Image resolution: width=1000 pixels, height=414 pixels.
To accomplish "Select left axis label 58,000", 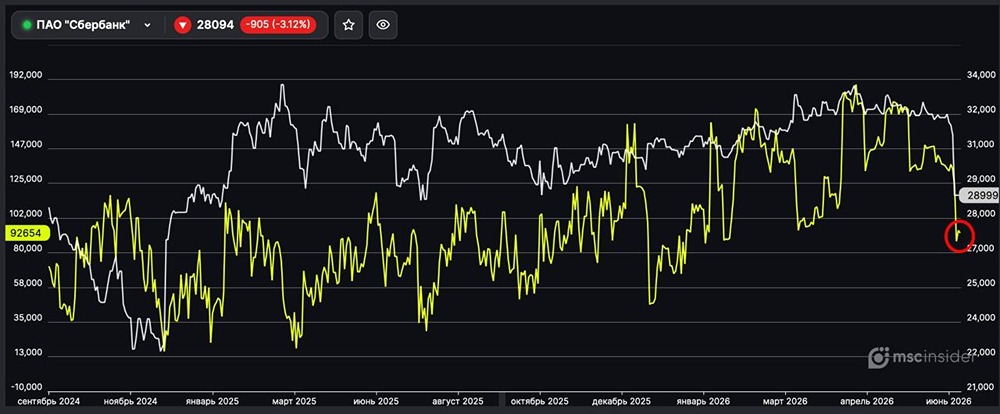I will (x=28, y=283).
